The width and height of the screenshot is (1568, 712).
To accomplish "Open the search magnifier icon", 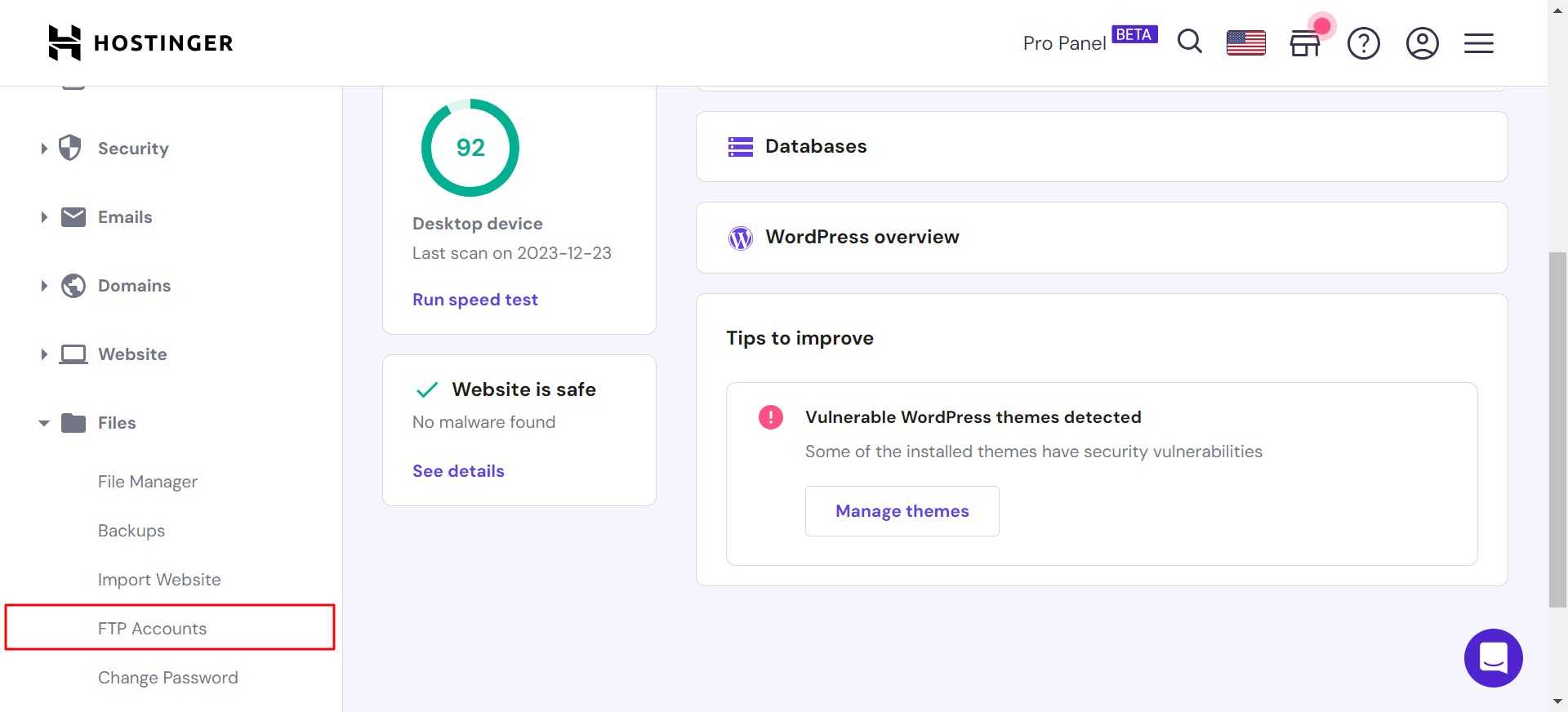I will pyautogui.click(x=1190, y=42).
